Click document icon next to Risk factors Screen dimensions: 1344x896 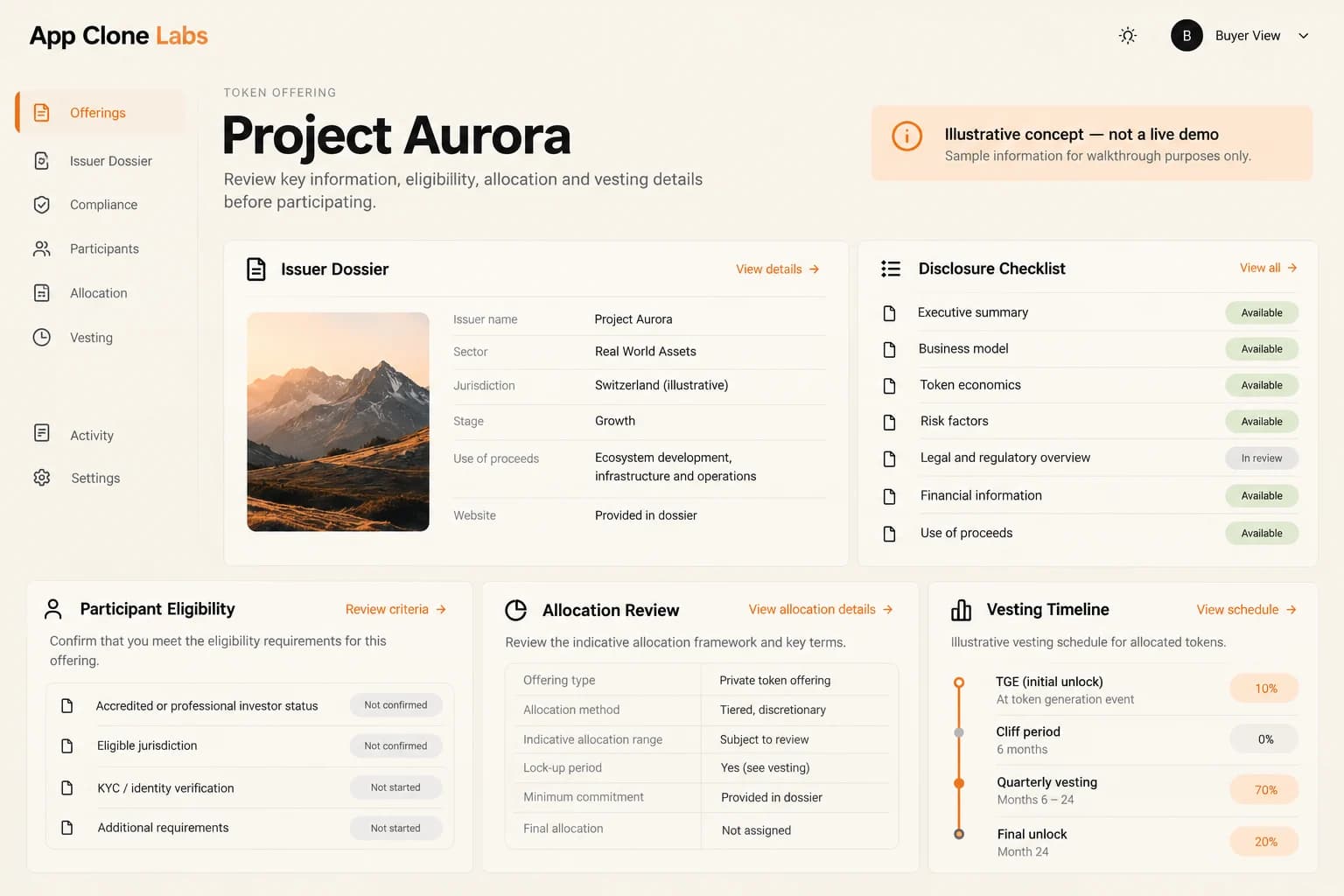pos(889,423)
